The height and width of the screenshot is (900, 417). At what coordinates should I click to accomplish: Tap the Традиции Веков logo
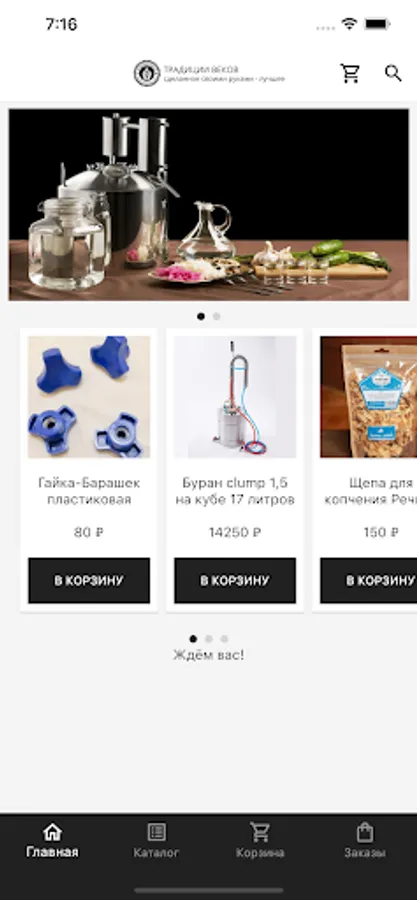point(209,73)
